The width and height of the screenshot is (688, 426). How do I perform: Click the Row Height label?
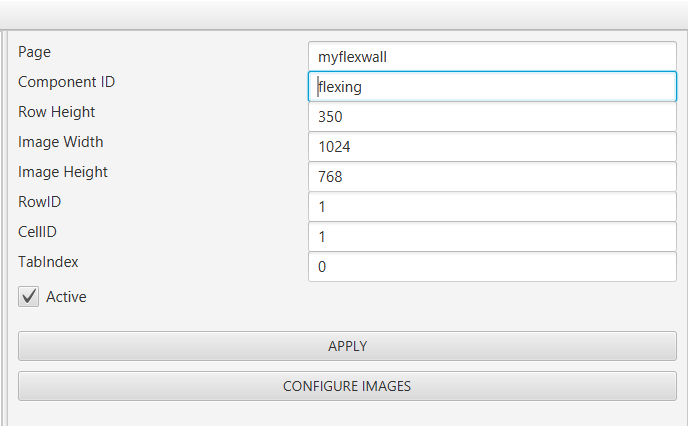tap(56, 112)
